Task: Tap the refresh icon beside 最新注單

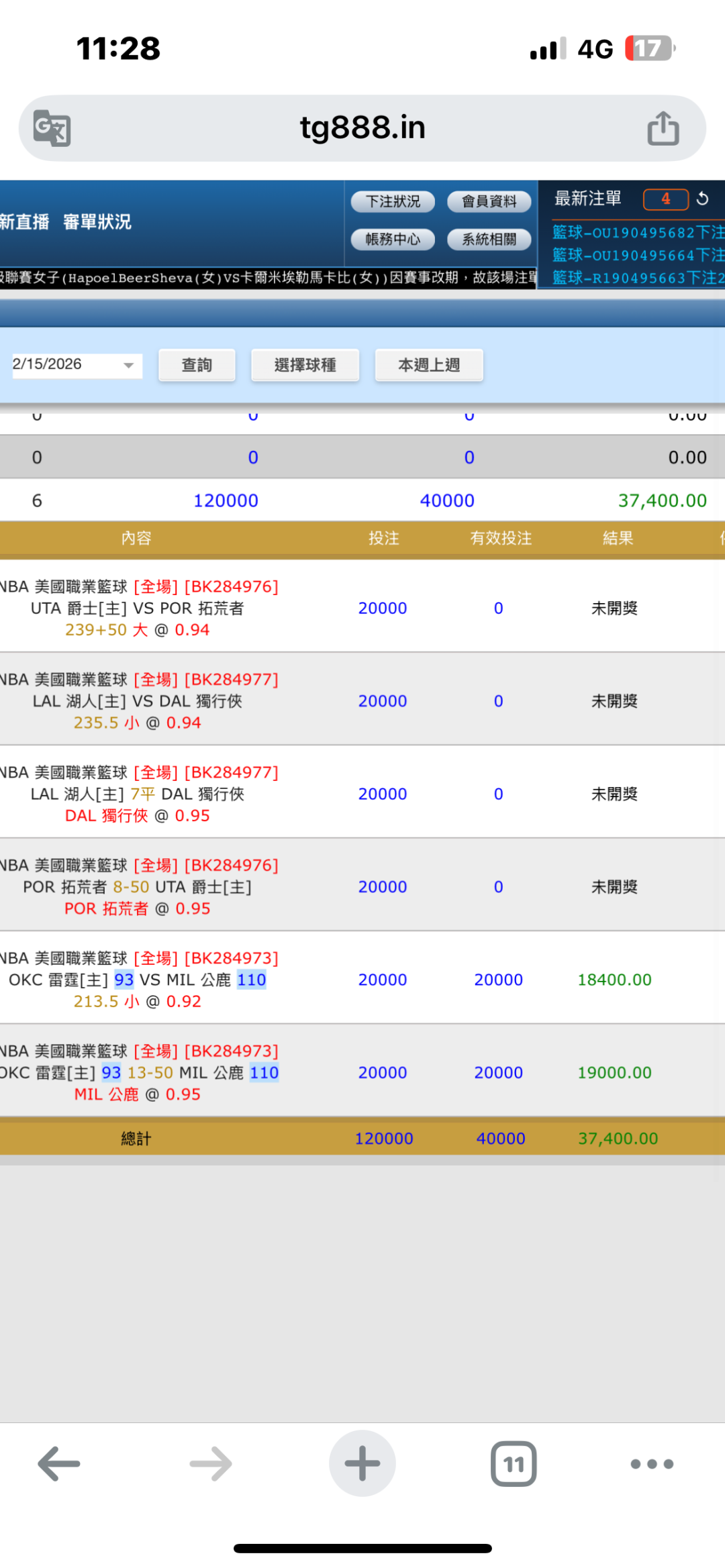Action: 702,199
